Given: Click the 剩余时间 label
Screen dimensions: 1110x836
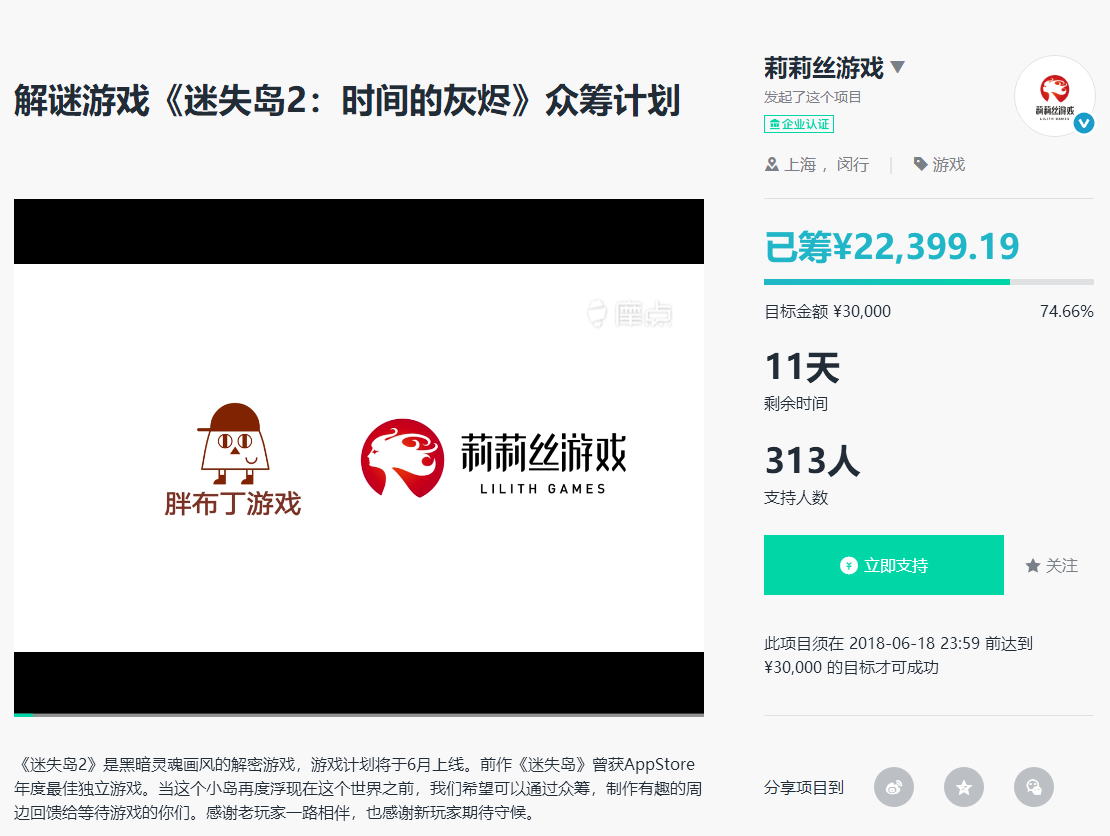Looking at the screenshot, I should tap(796, 403).
